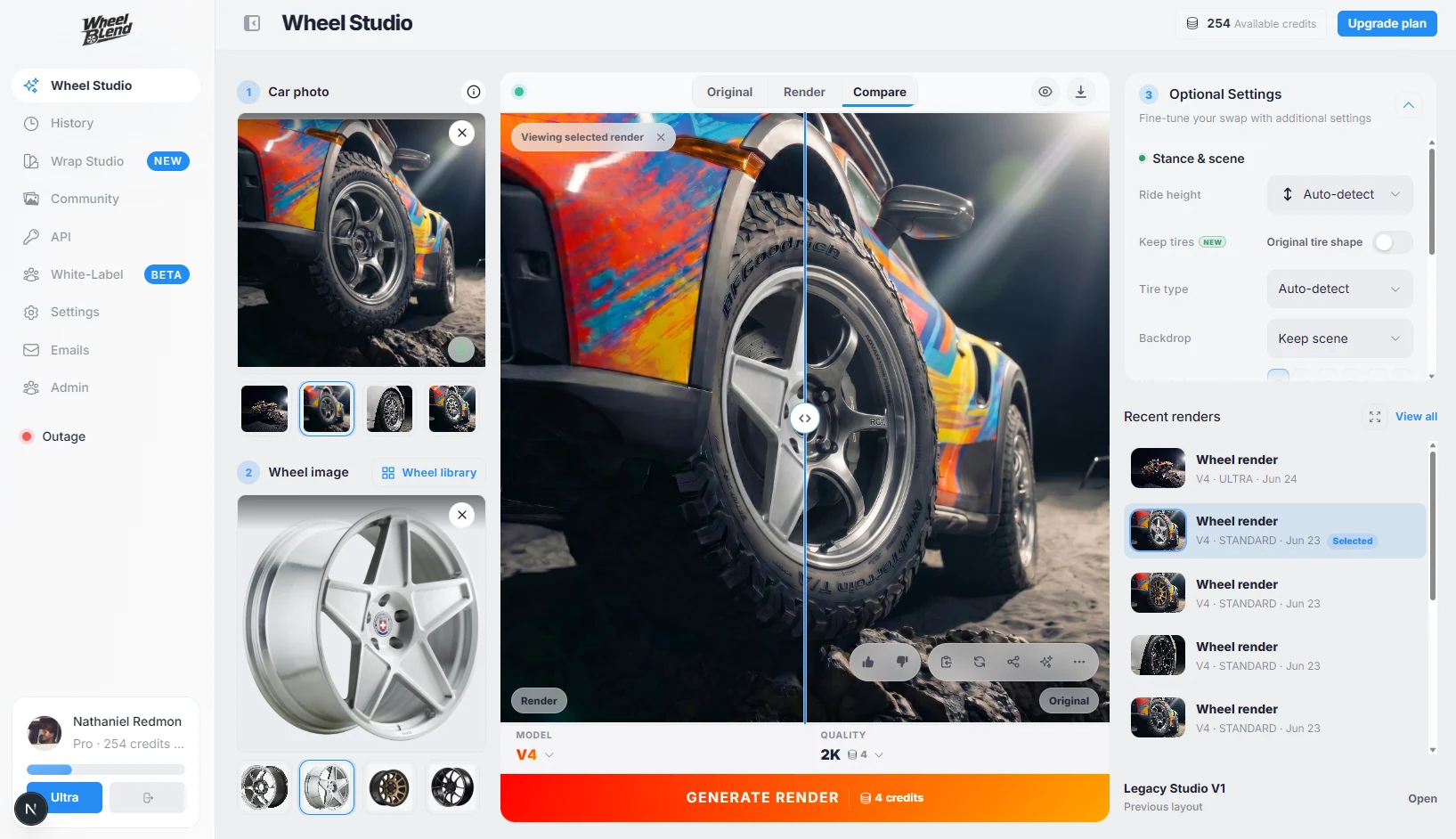
Task: Download the render with the download icon
Action: [1080, 92]
